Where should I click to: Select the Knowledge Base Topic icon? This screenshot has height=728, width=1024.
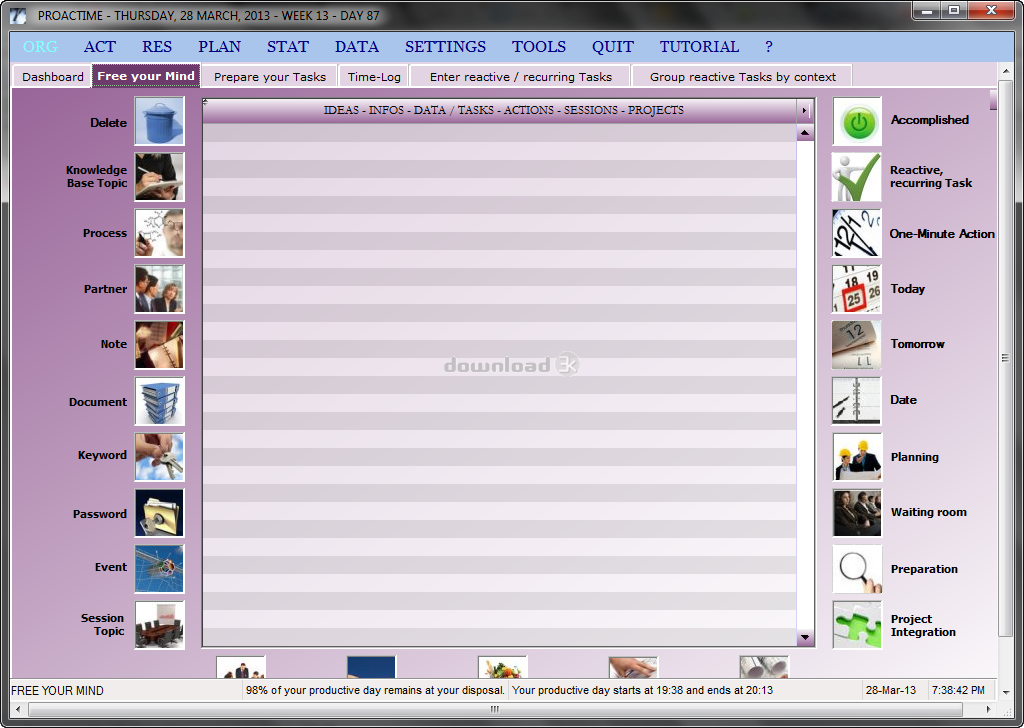[159, 177]
